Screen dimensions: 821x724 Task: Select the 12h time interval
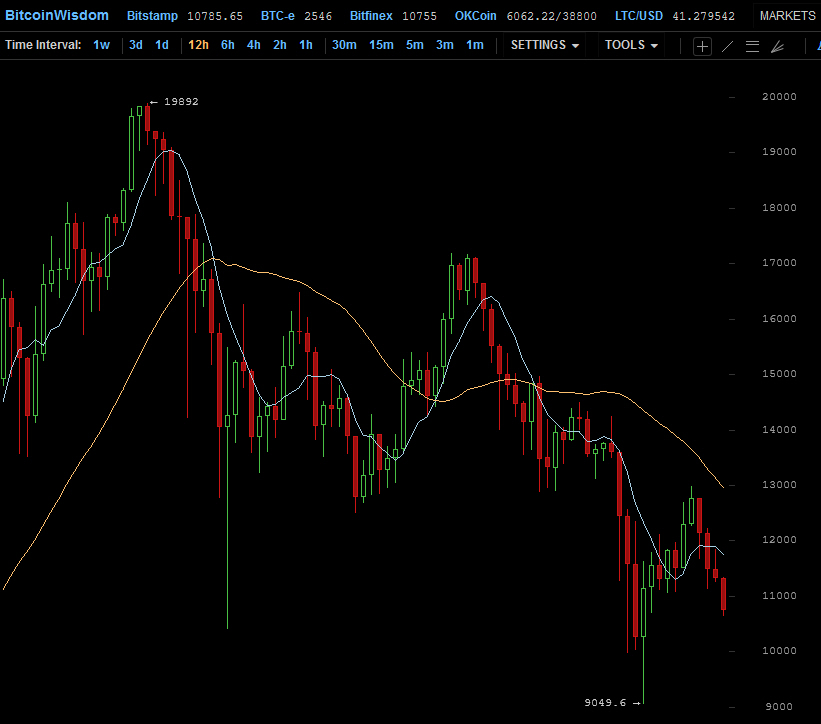198,45
